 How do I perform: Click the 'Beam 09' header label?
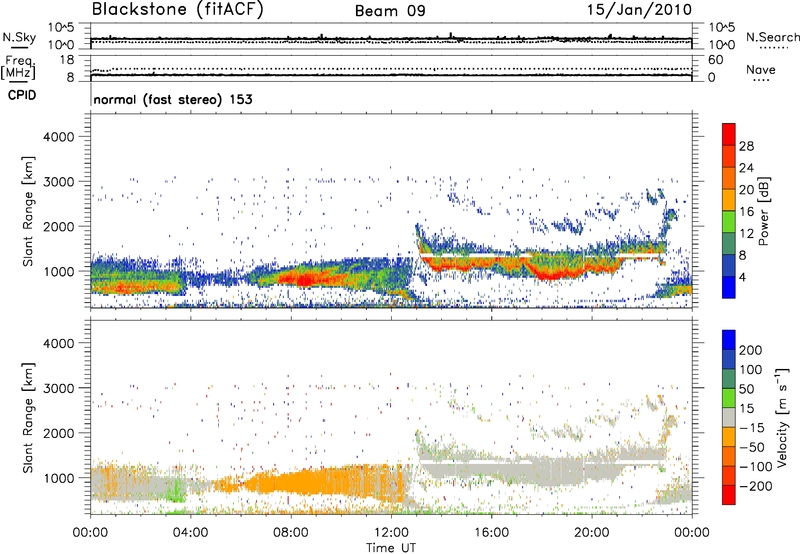(x=390, y=11)
